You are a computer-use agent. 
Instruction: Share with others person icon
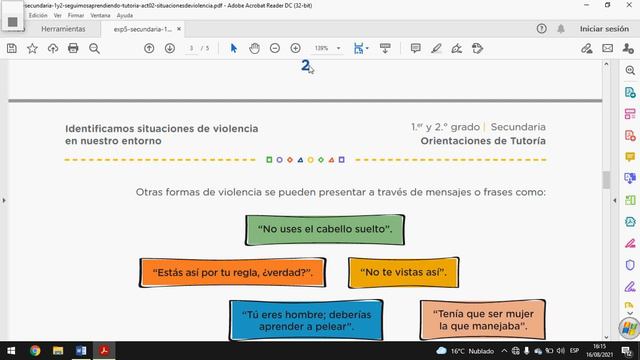628,49
